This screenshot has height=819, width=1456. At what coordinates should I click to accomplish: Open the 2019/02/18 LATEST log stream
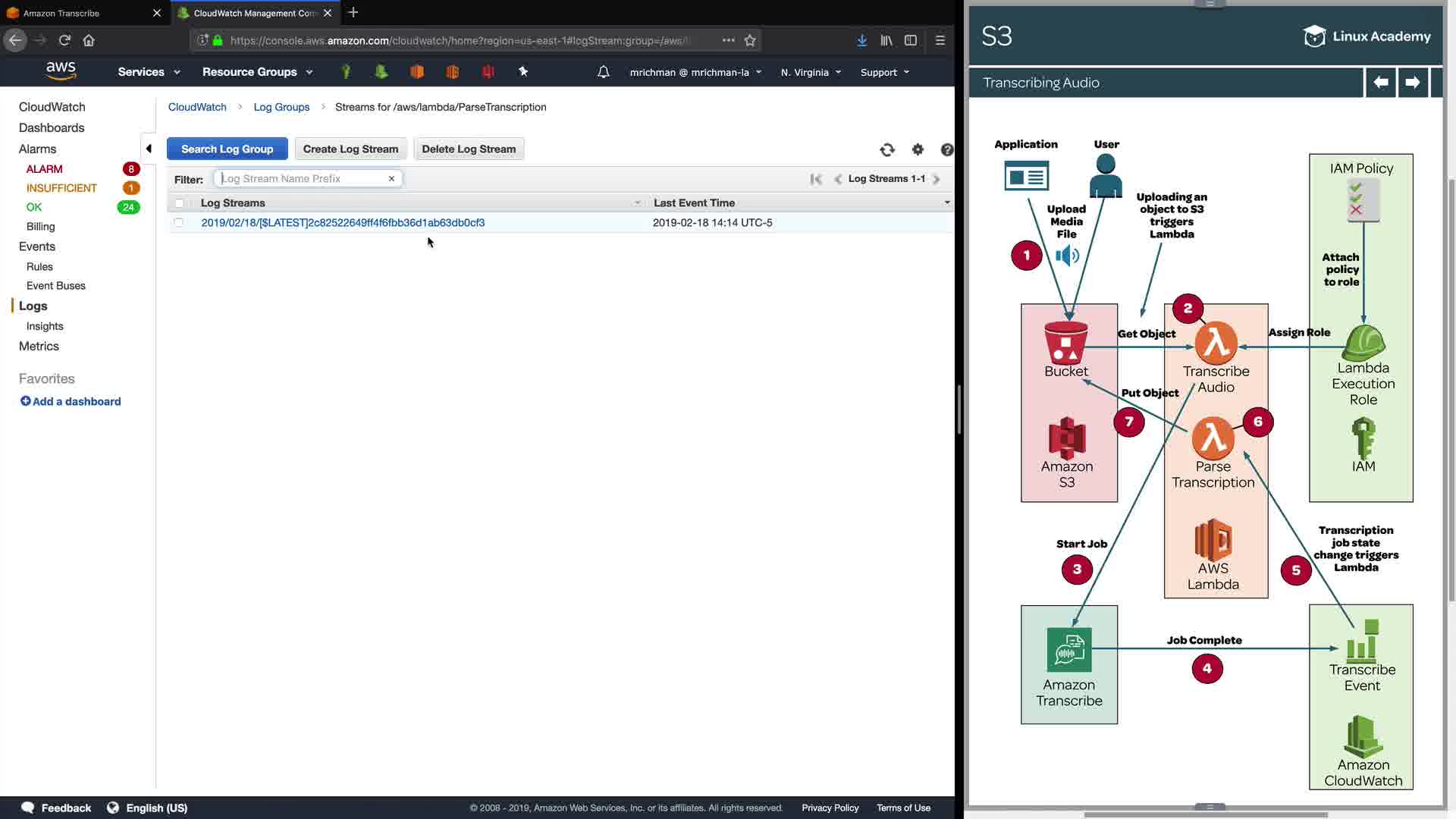(x=343, y=222)
